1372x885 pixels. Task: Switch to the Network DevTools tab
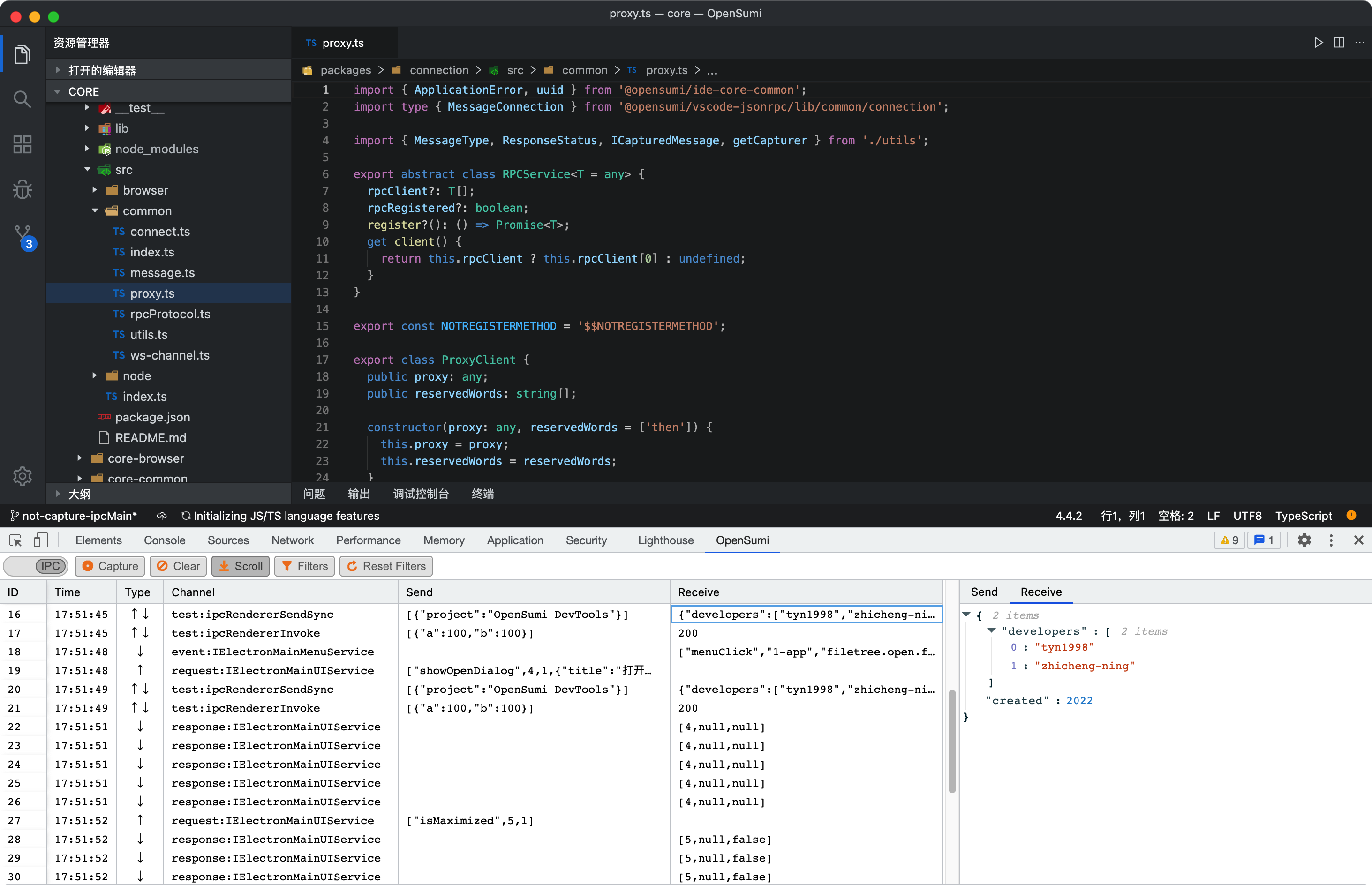[x=293, y=540]
